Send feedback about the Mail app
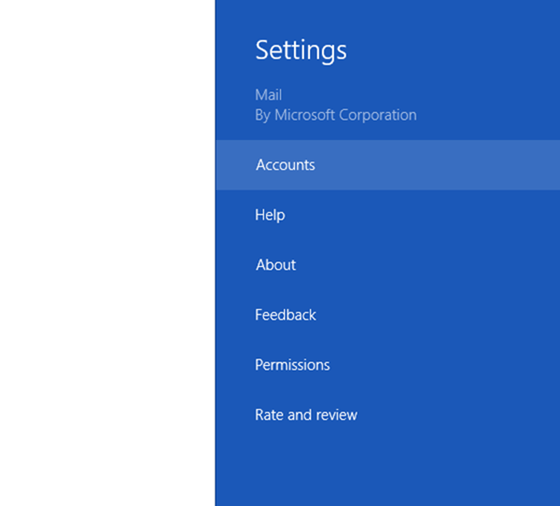 388,315
